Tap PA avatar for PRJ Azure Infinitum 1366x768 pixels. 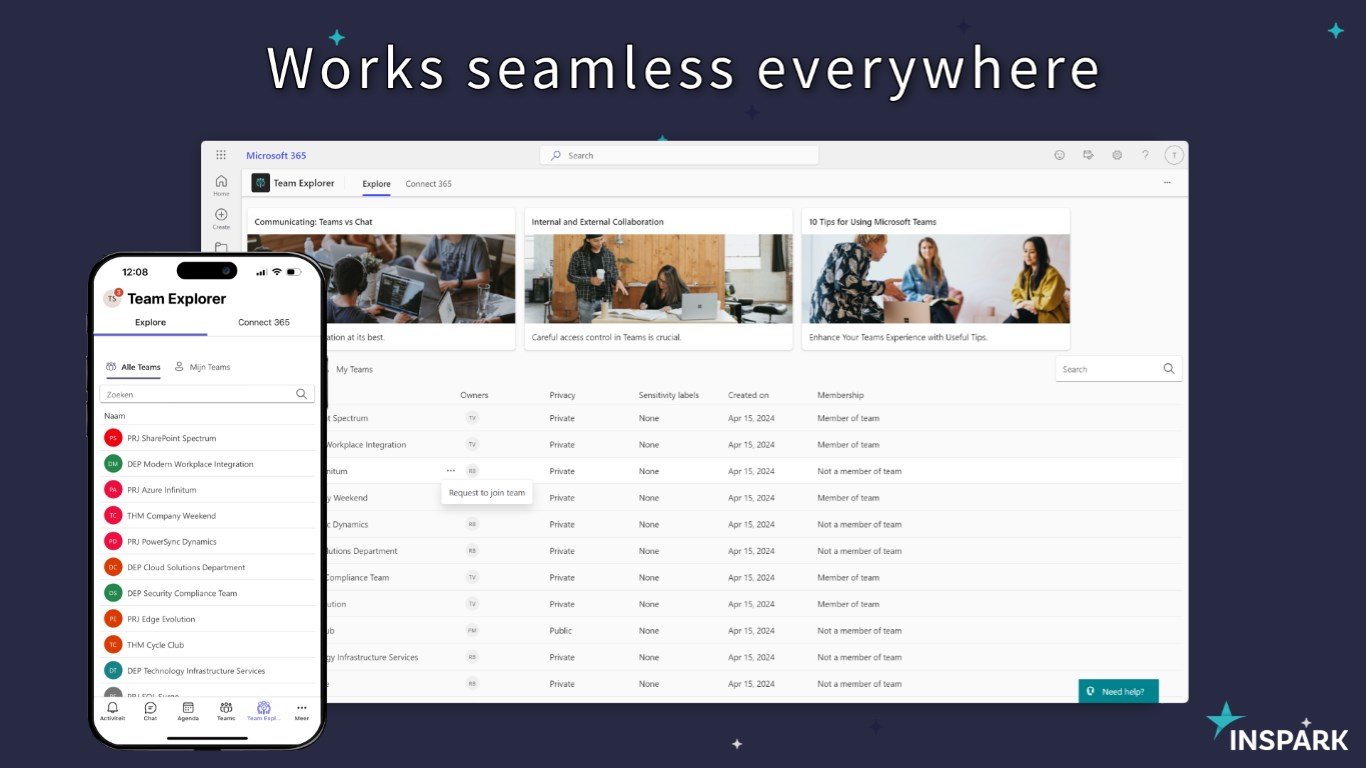113,490
